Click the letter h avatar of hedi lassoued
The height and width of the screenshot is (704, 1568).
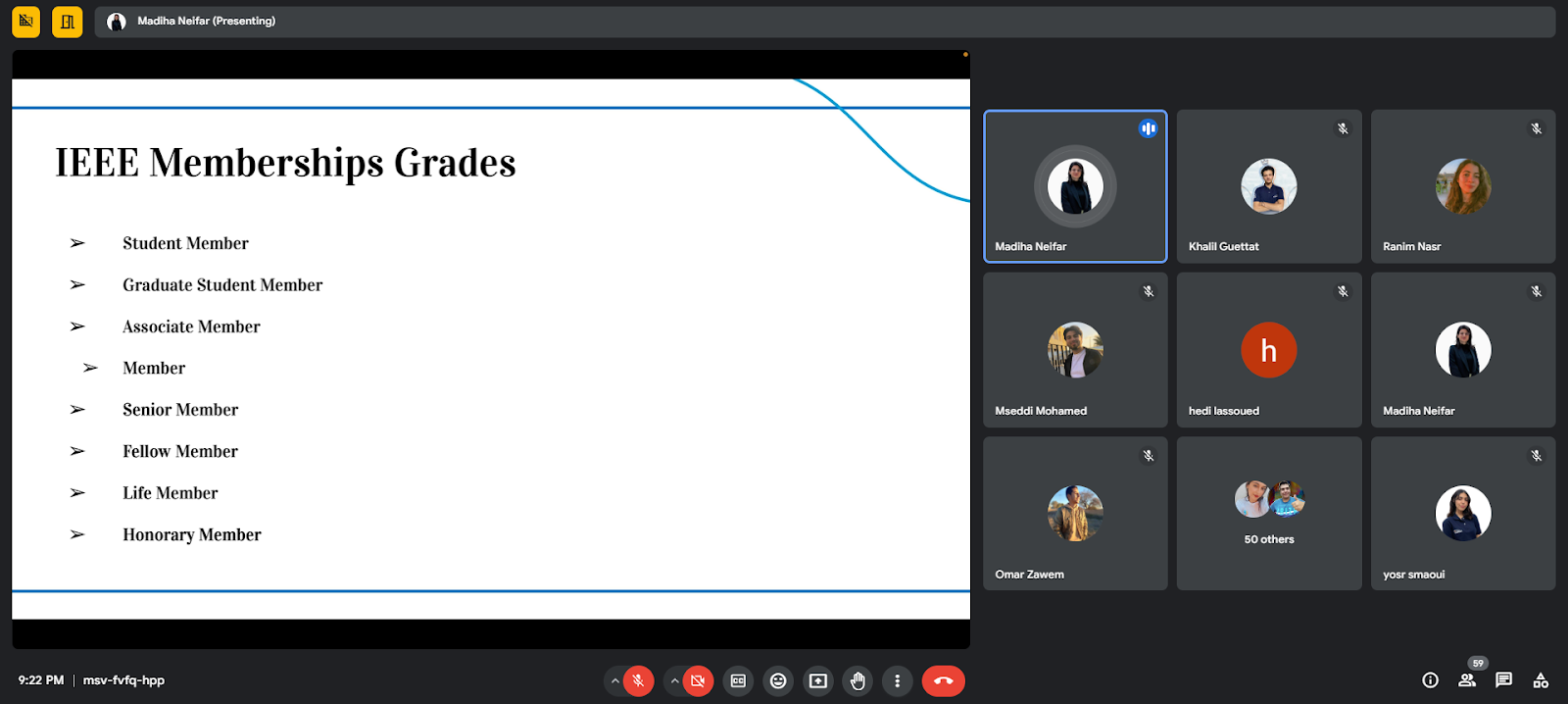click(1269, 350)
